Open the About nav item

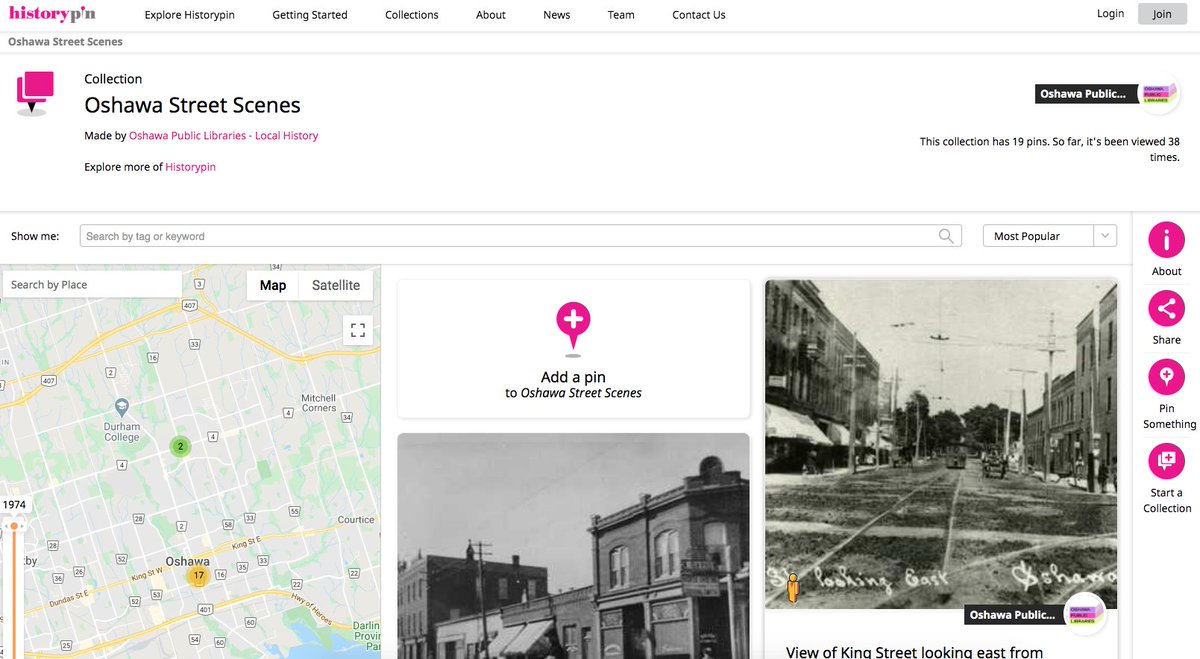[x=491, y=15]
